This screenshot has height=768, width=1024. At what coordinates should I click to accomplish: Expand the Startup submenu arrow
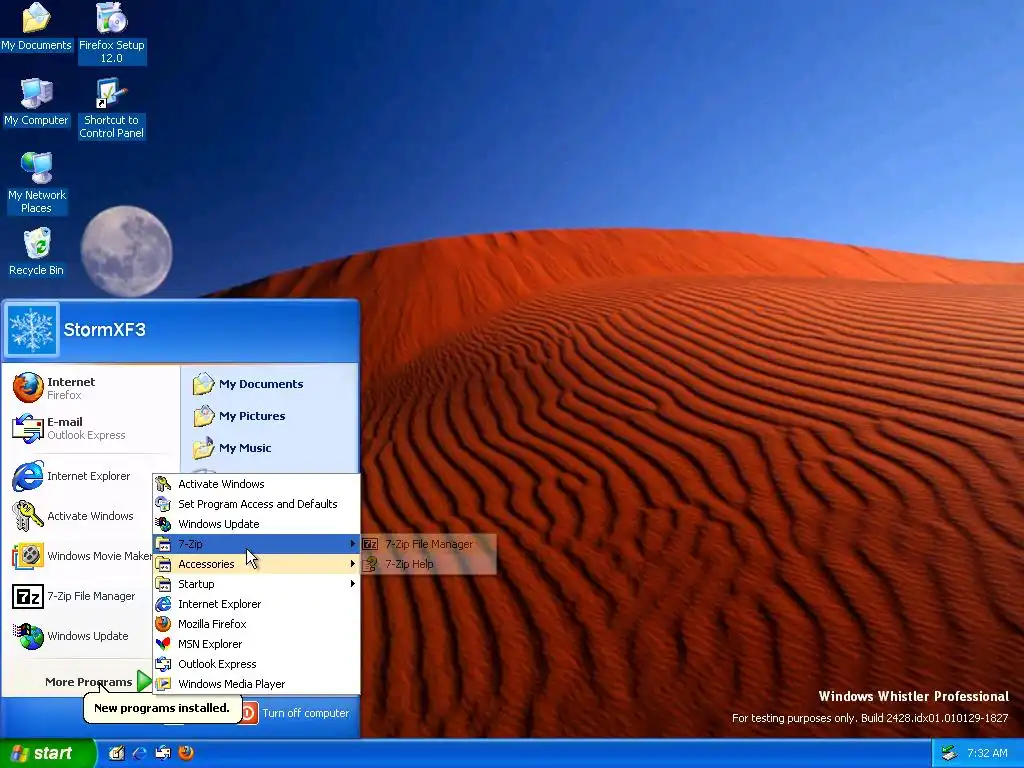tap(353, 584)
